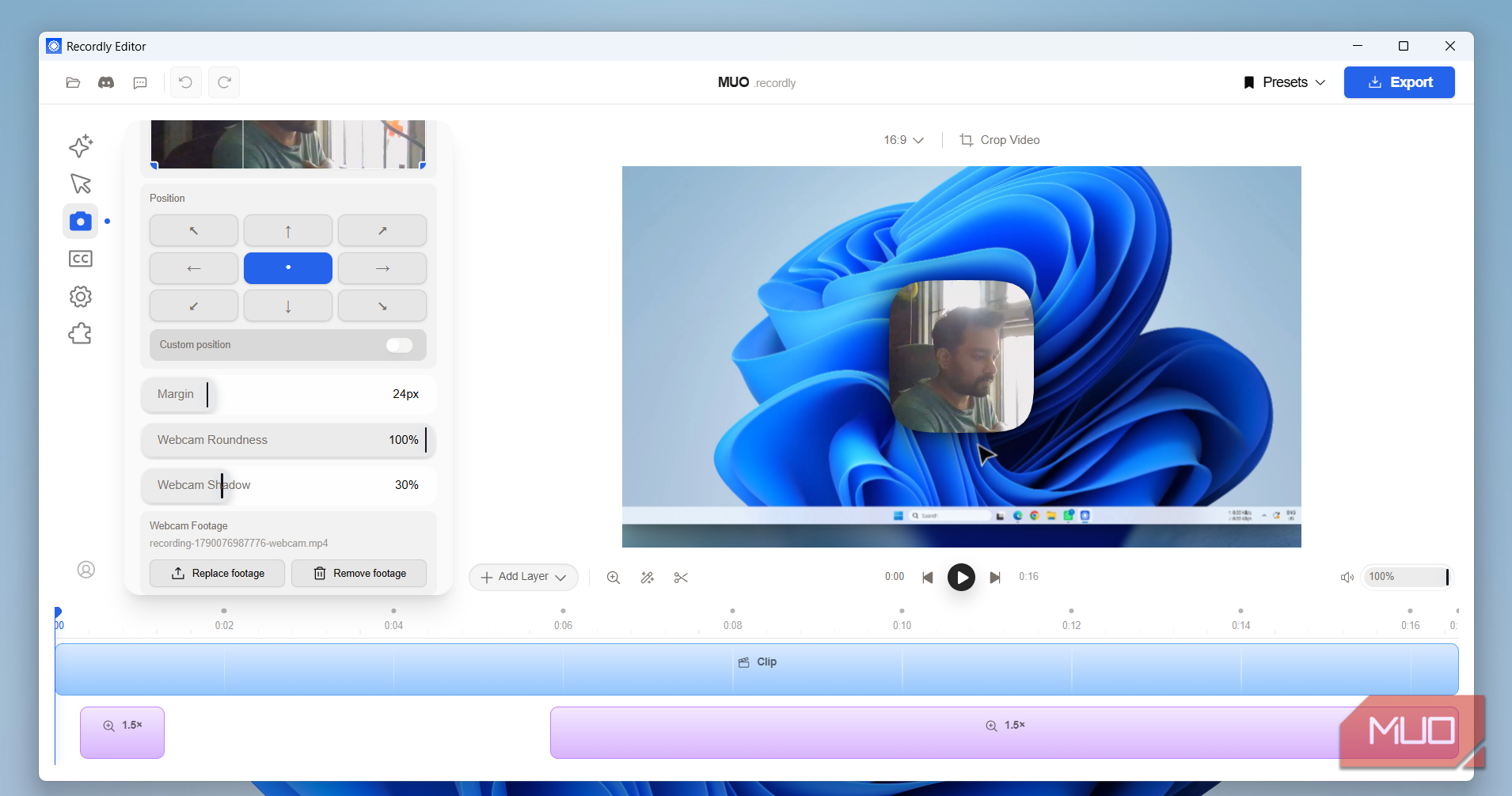Image resolution: width=1512 pixels, height=796 pixels.
Task: Open the sparkle effects sidebar panel
Action: 81,146
